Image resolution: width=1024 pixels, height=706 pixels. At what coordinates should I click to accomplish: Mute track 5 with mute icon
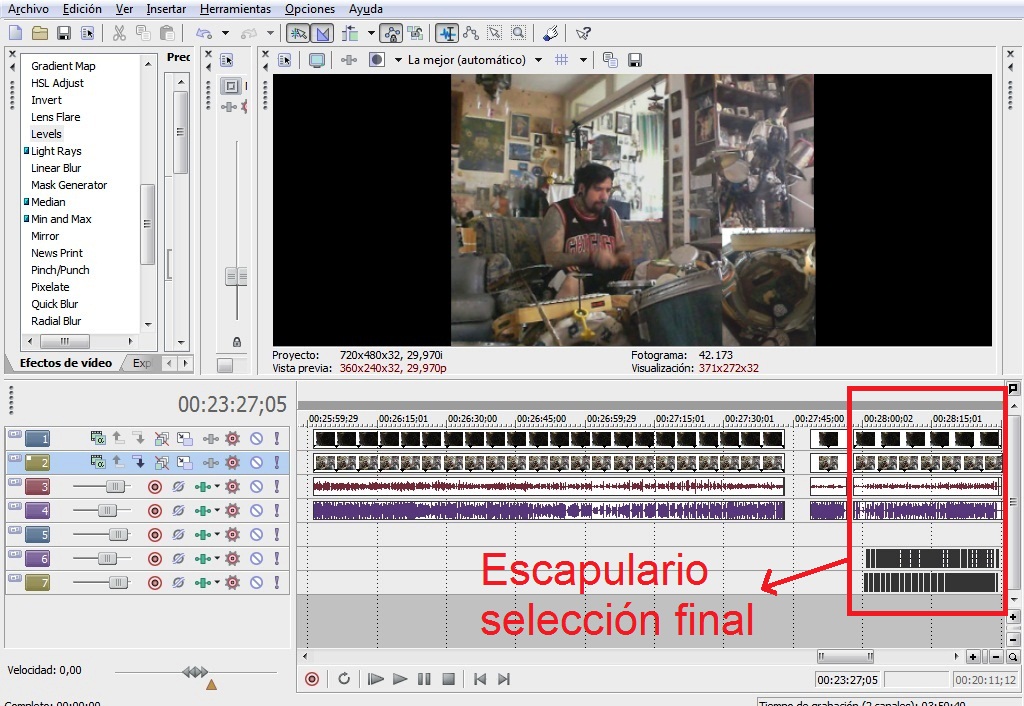[257, 535]
